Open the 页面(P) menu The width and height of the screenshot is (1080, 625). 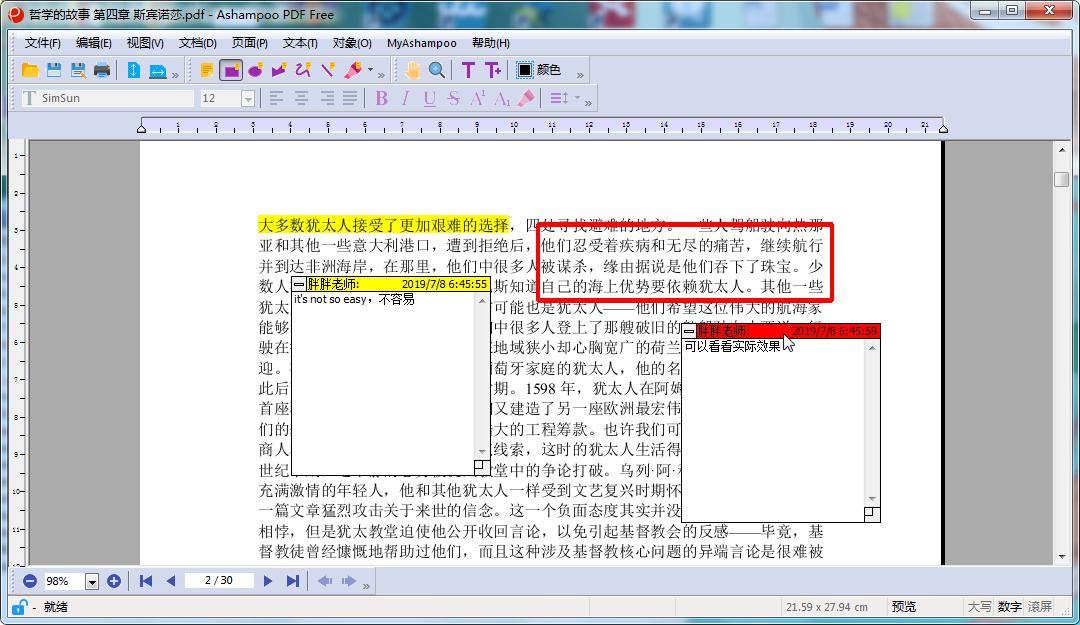[x=249, y=43]
